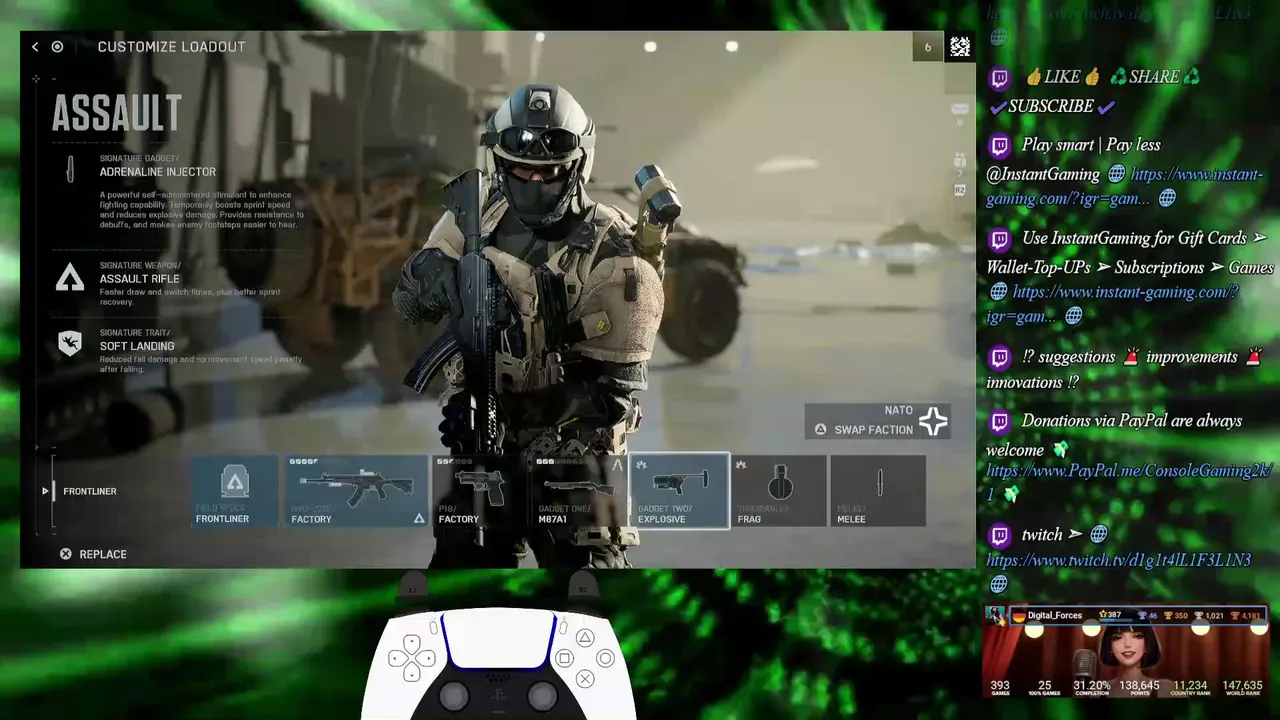Click the Twitch icon beside twitch link message

click(999, 535)
